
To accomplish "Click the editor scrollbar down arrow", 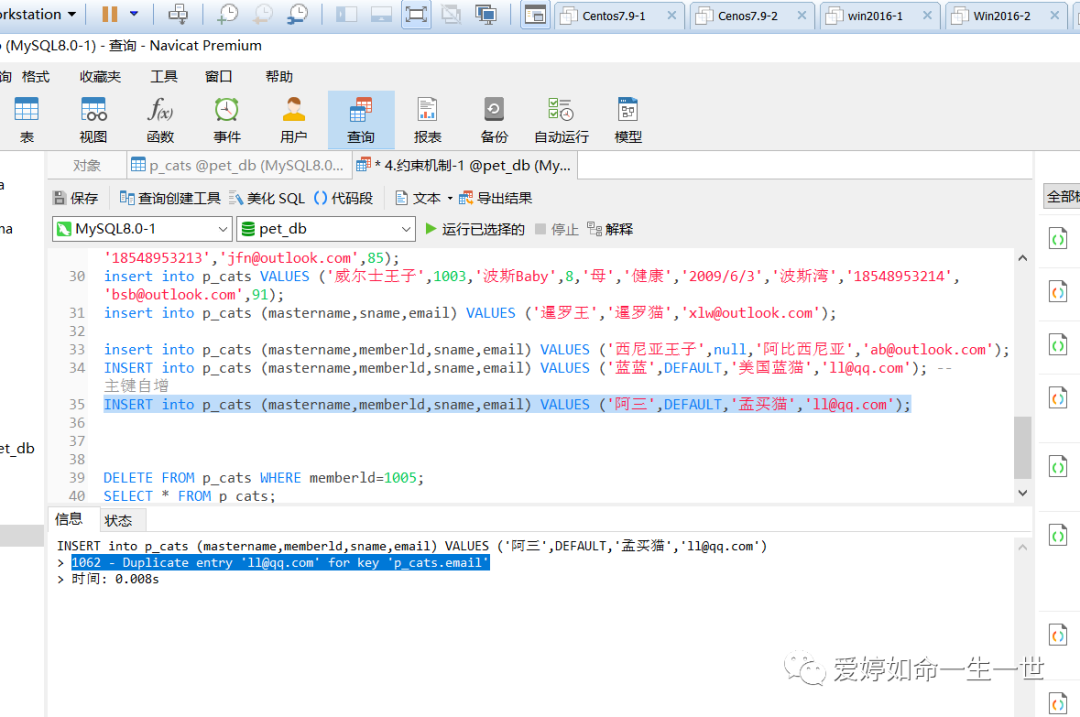I will (1023, 492).
